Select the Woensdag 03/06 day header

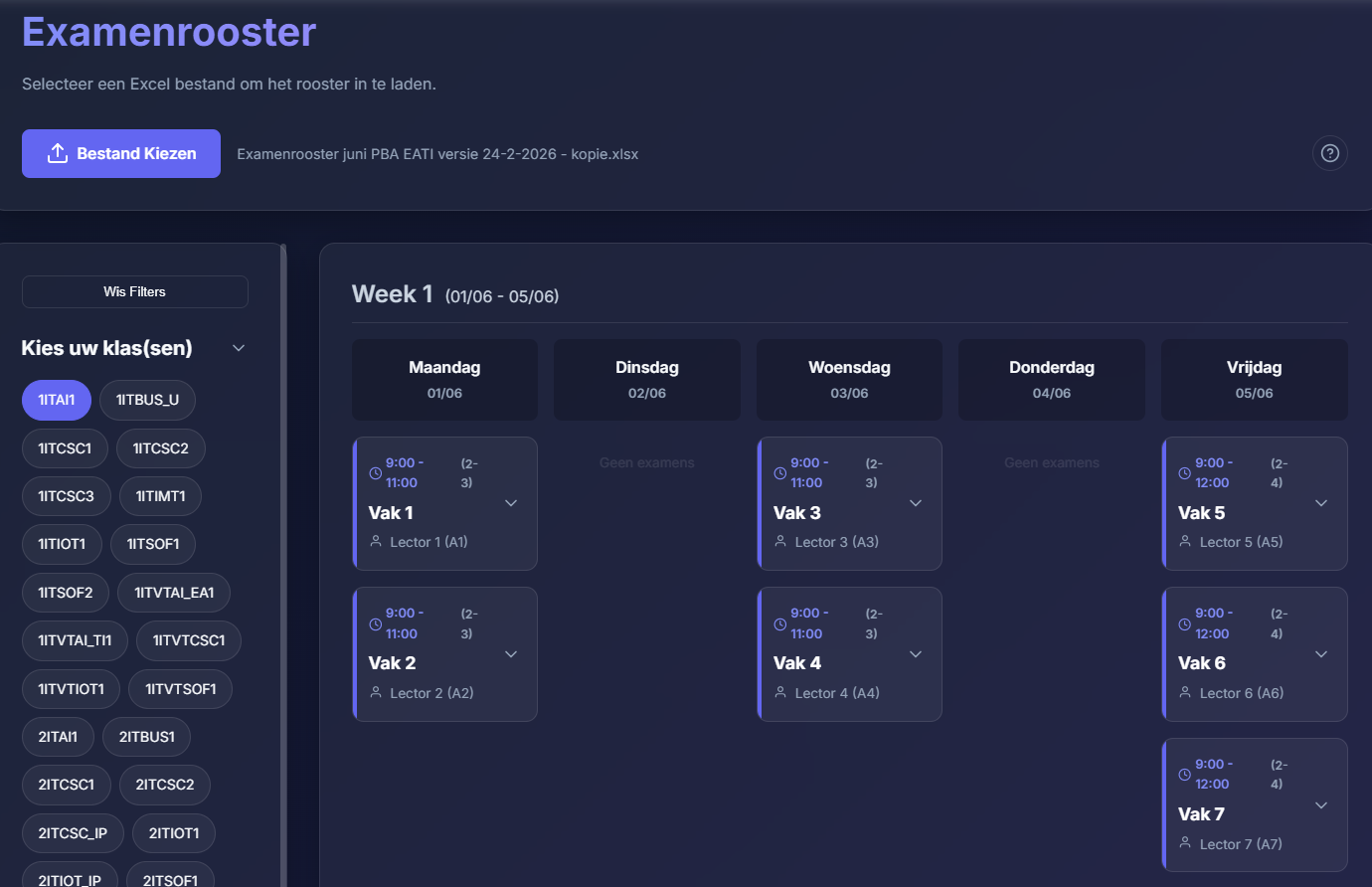849,380
